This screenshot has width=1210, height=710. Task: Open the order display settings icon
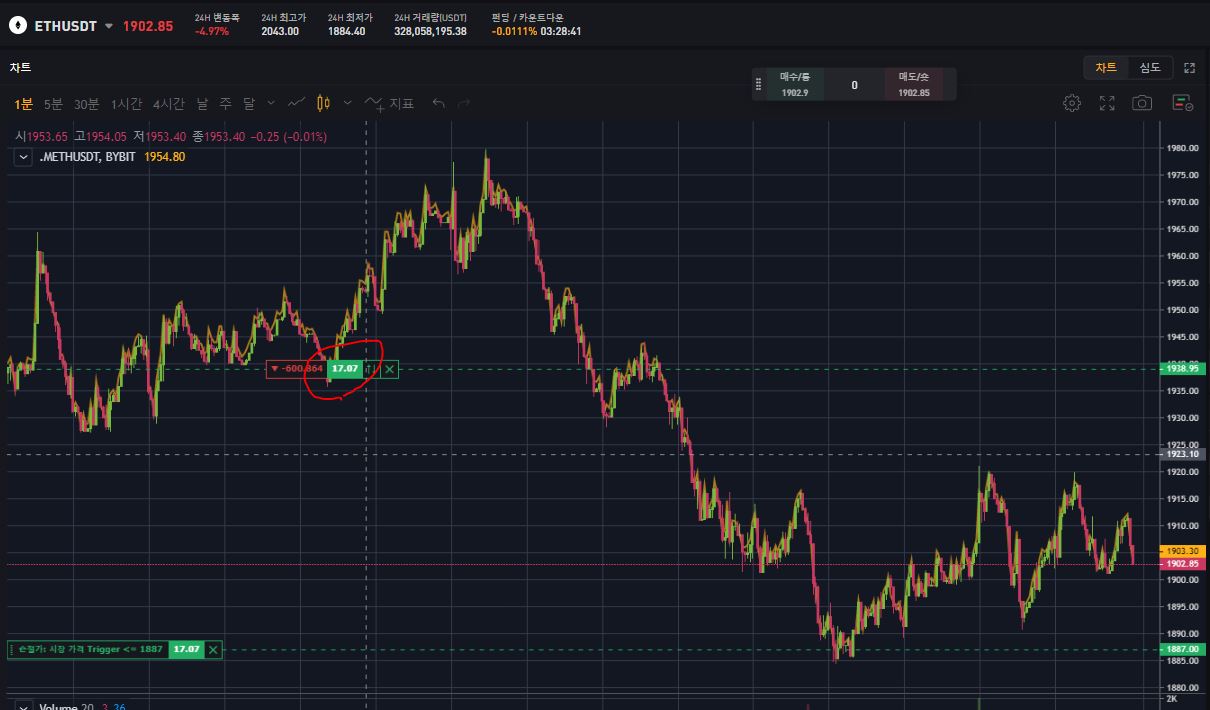(1182, 103)
